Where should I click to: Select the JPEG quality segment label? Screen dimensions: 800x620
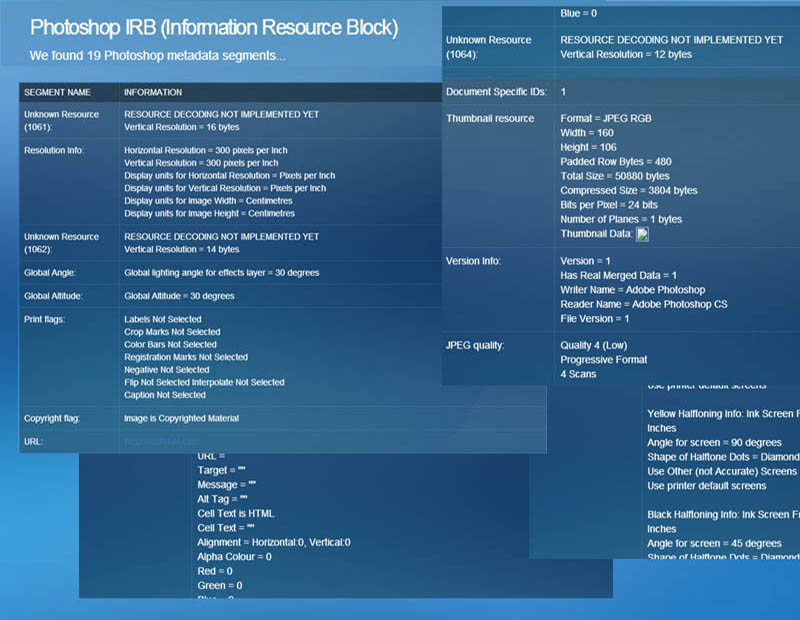(x=475, y=345)
